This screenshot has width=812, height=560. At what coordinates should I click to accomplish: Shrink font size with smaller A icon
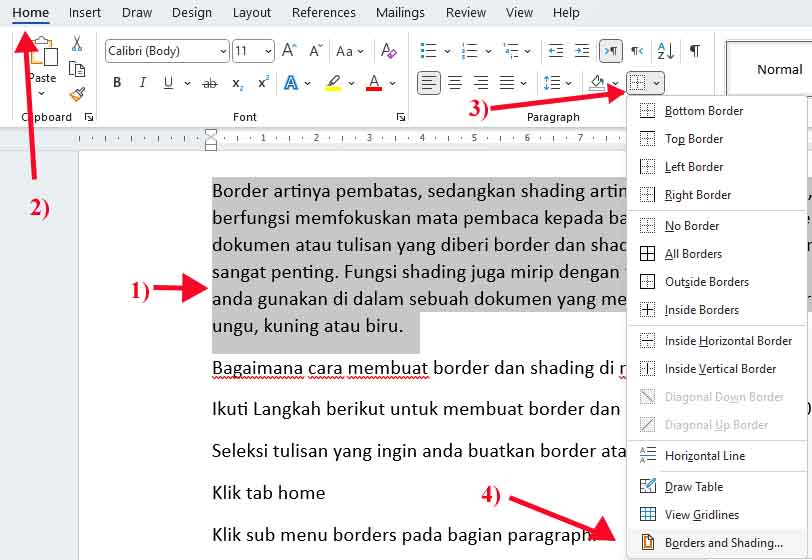click(315, 51)
